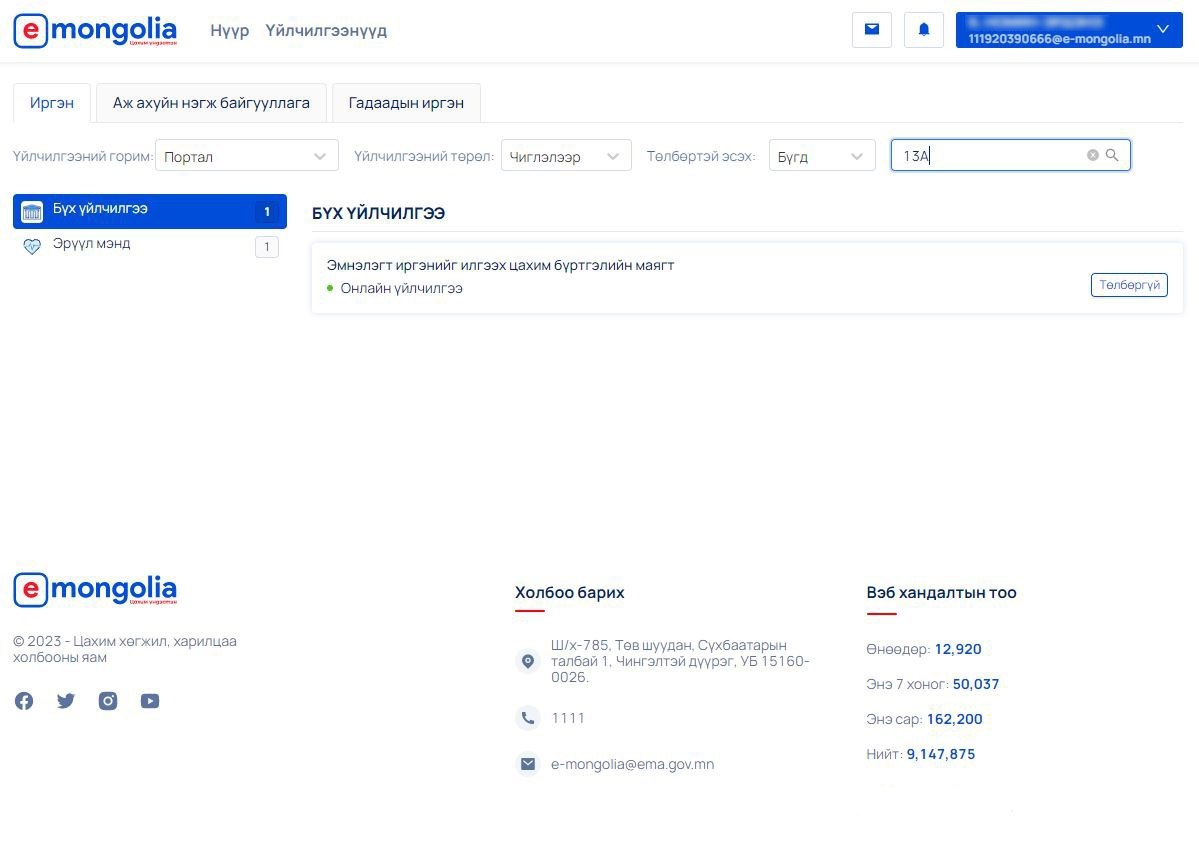Click the Төлбөргүй badge button
The image size is (1199, 844).
pos(1128,285)
